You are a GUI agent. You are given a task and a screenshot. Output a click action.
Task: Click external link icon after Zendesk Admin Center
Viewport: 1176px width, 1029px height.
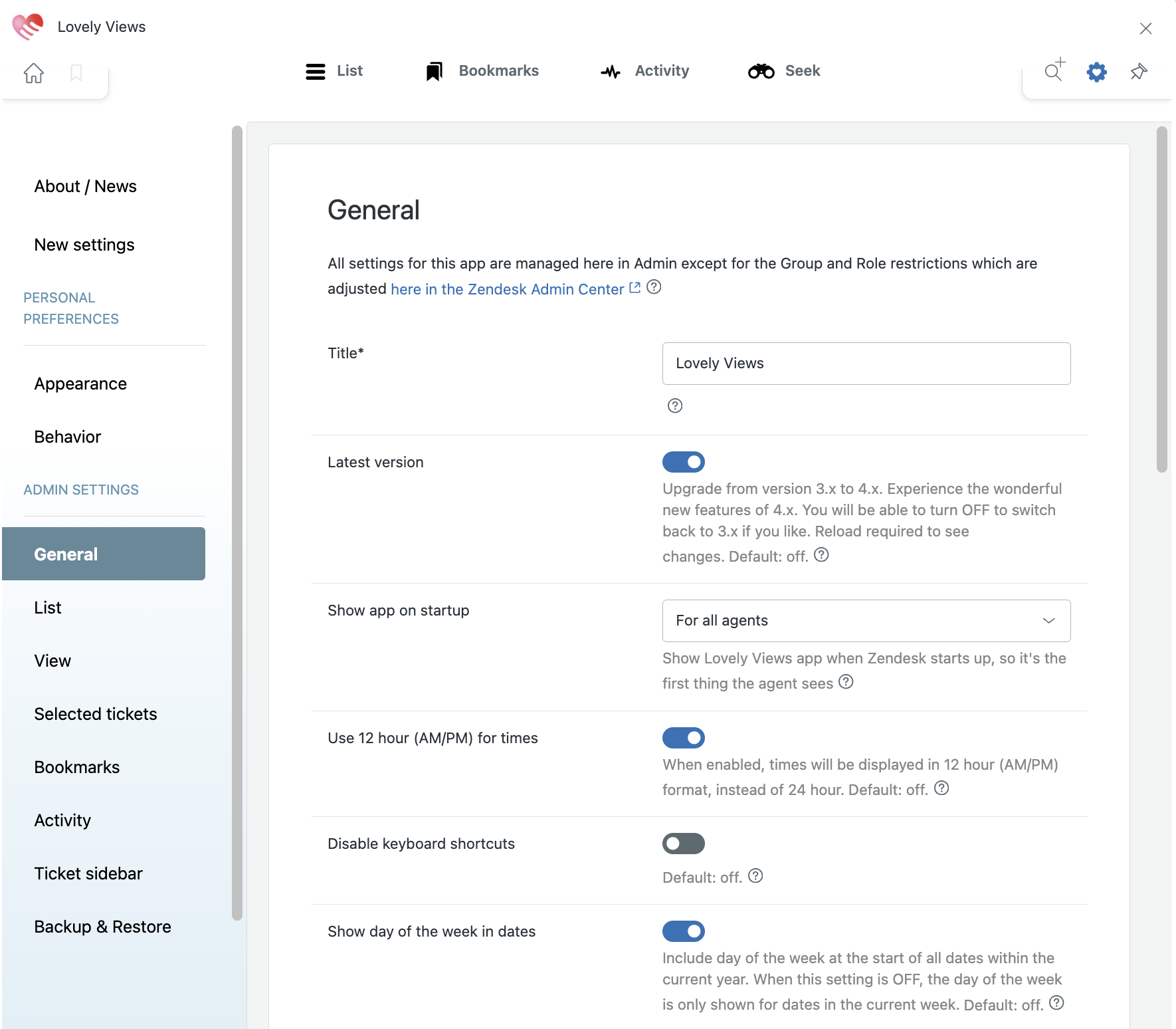[635, 288]
